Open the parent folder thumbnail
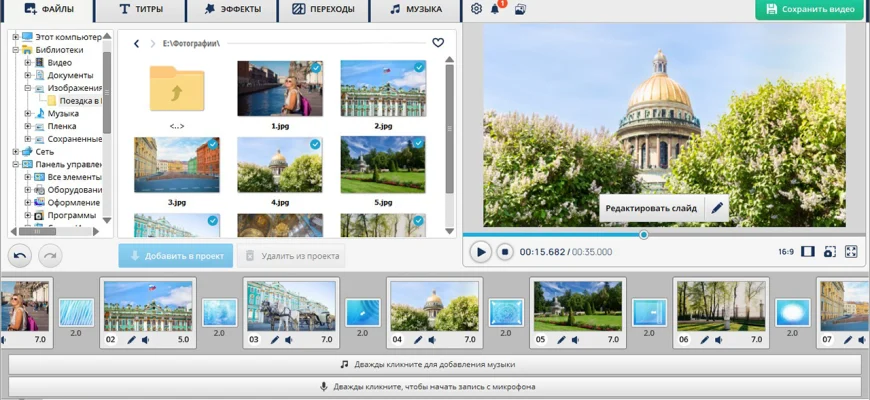Screen dimensions: 870x400 [x=176, y=88]
